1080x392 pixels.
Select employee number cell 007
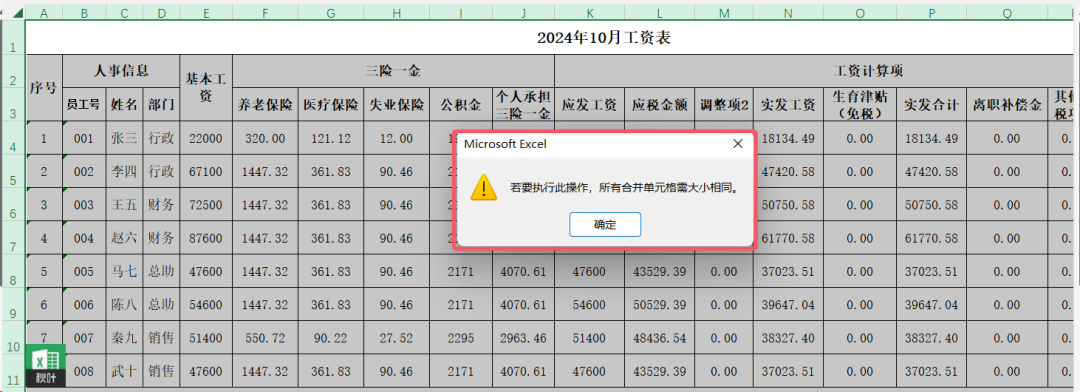[x=83, y=338]
